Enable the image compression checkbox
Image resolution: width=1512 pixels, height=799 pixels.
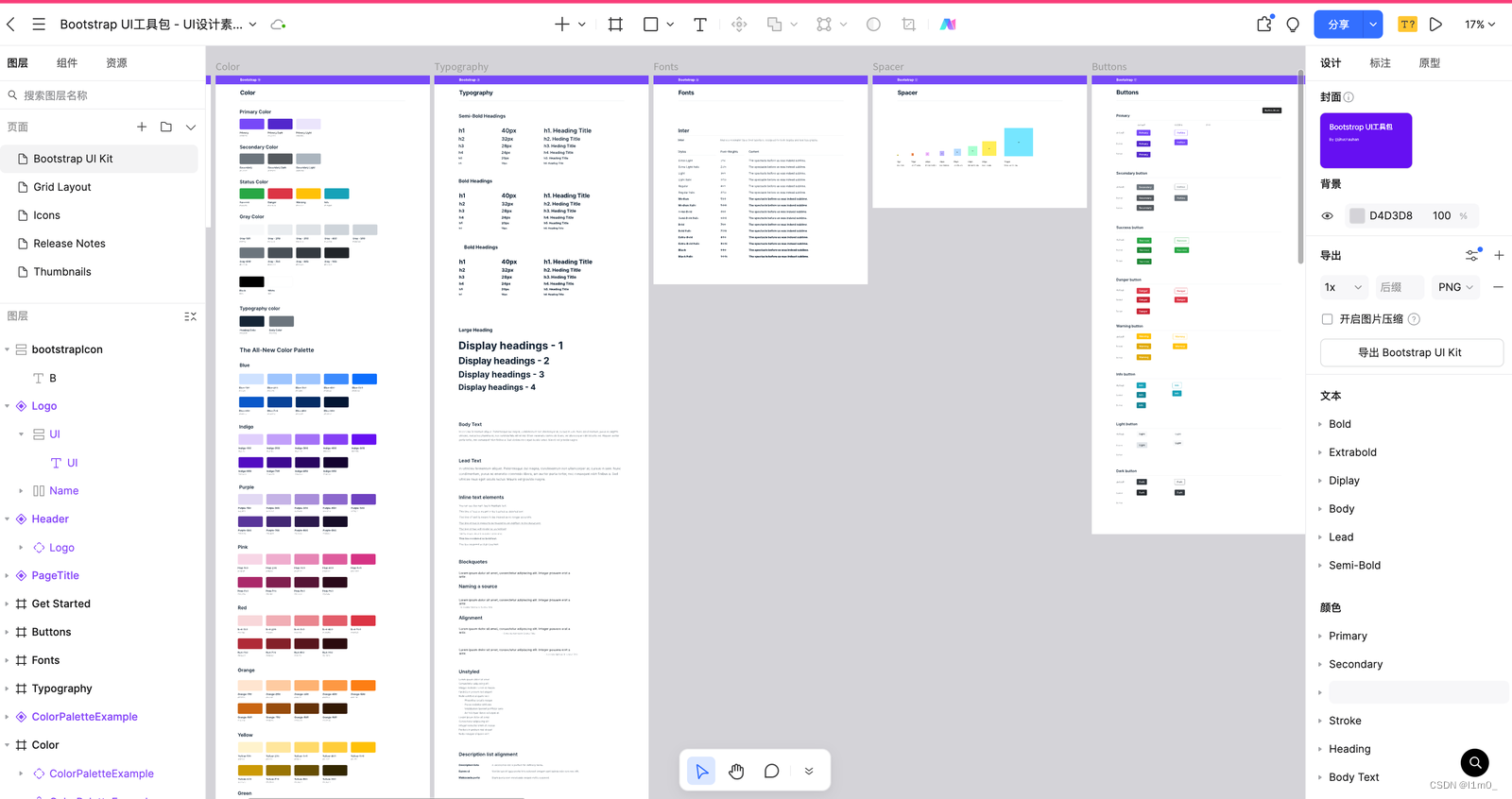(1327, 319)
